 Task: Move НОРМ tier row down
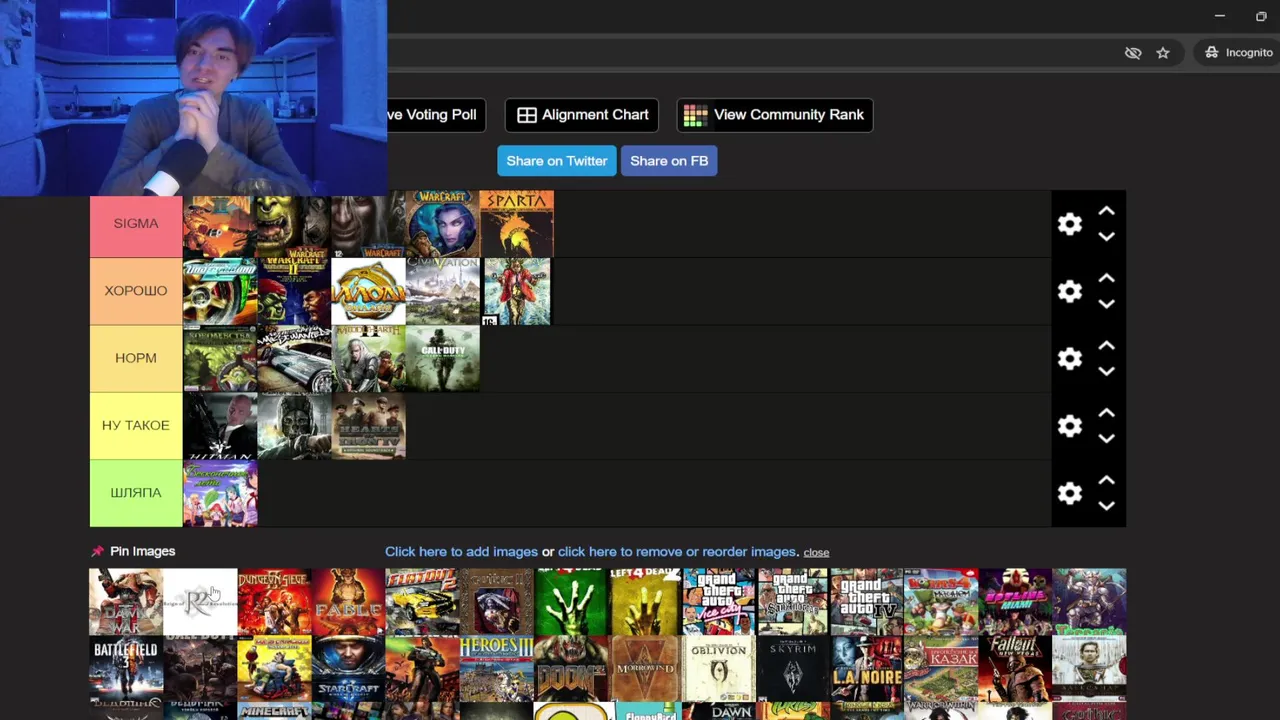click(x=1106, y=371)
